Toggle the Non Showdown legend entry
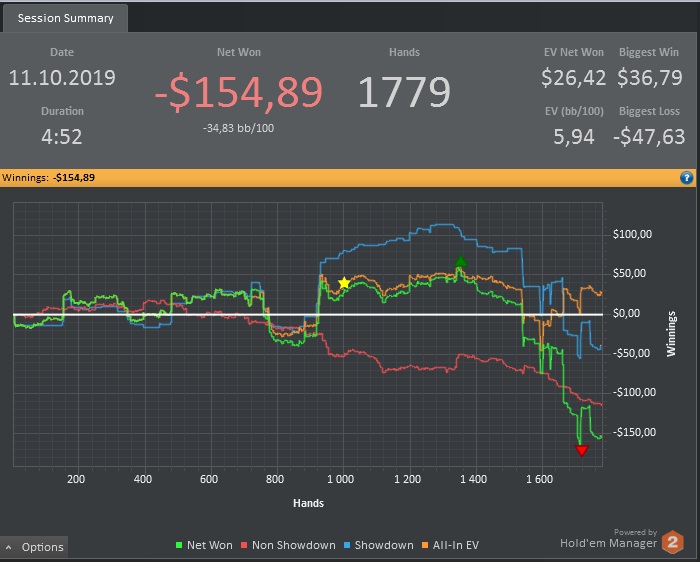The image size is (700, 562). (288, 545)
